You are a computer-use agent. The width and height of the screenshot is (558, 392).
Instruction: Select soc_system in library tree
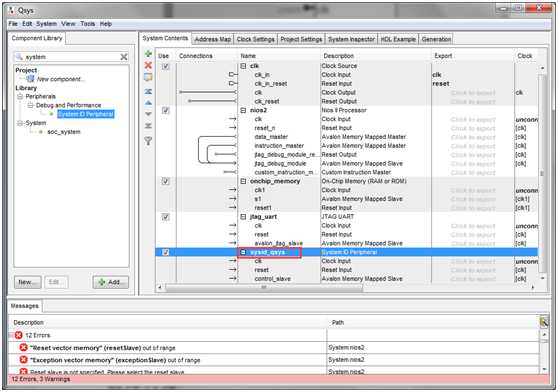point(64,132)
